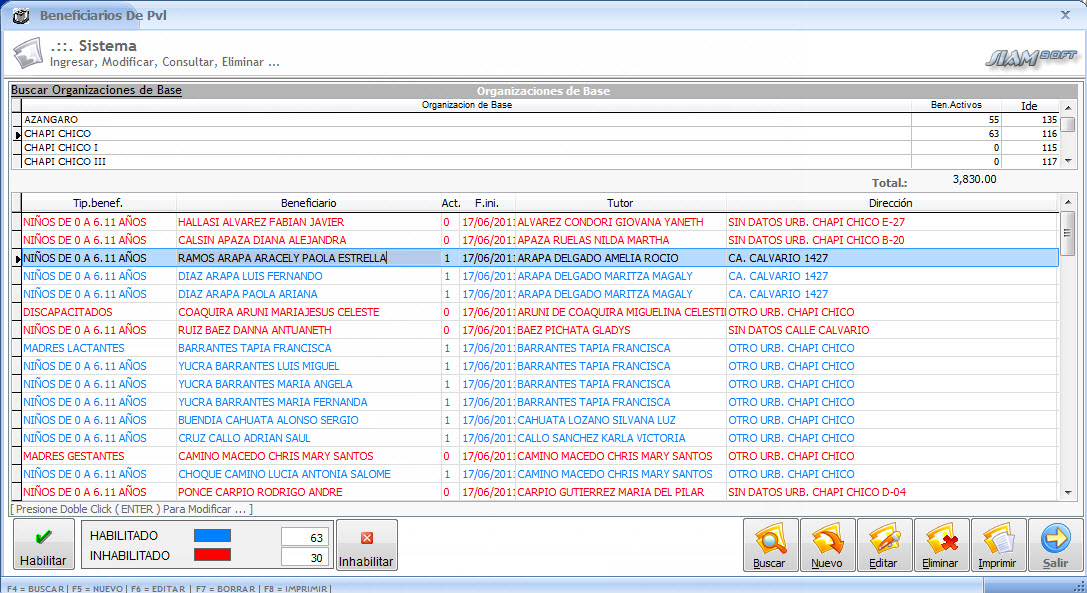Close the Beneficiarios De Pvl window
The height and width of the screenshot is (593, 1087).
[x=1065, y=15]
